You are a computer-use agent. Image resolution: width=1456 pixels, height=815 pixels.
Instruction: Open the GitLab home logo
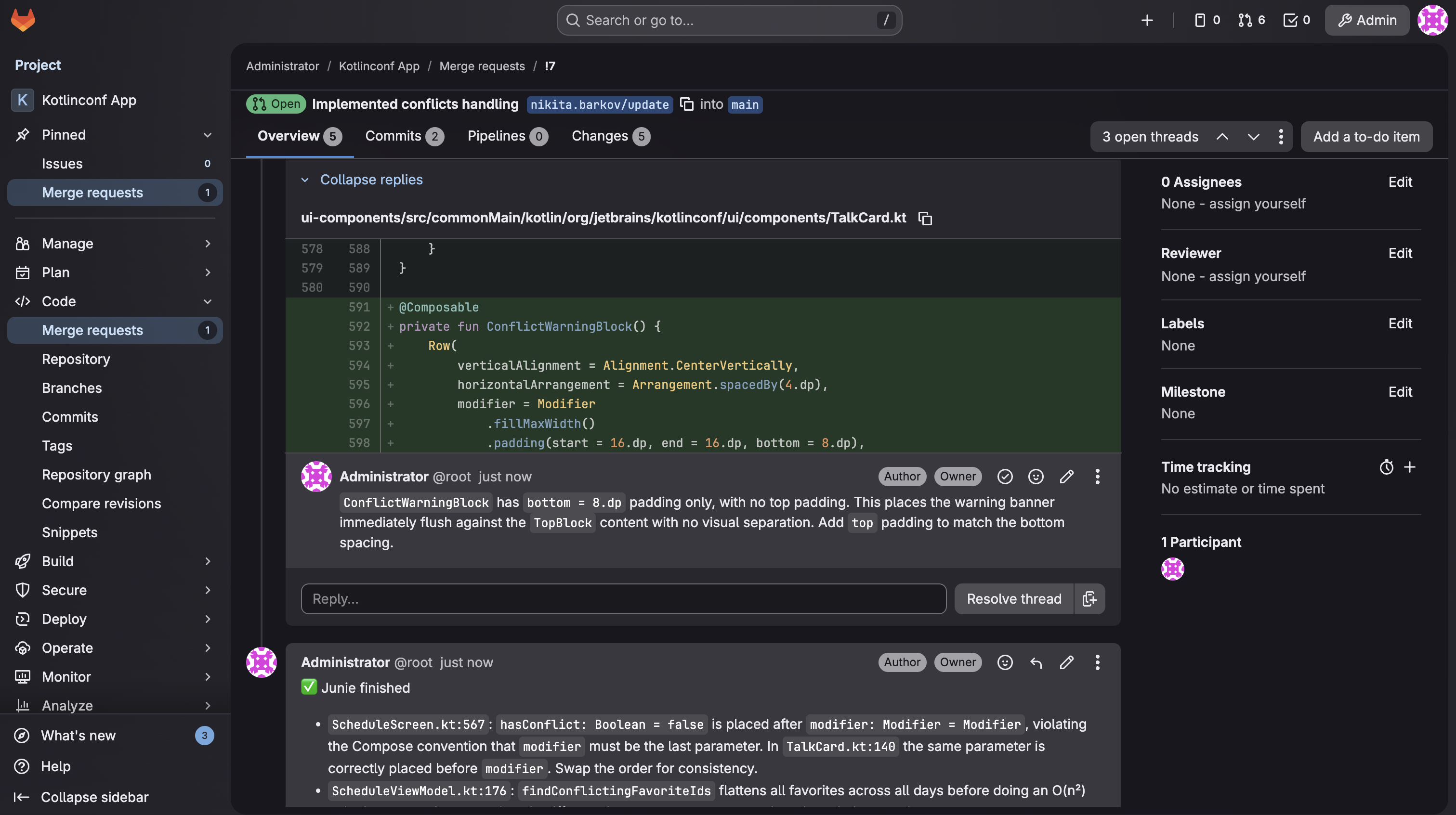point(23,20)
